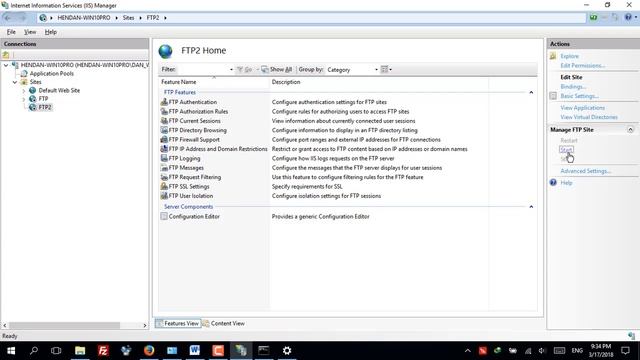Screen dimensions: 640x360
Task: Open FTP IP Address and Domain Restrictions icon
Action: pyautogui.click(x=164, y=149)
